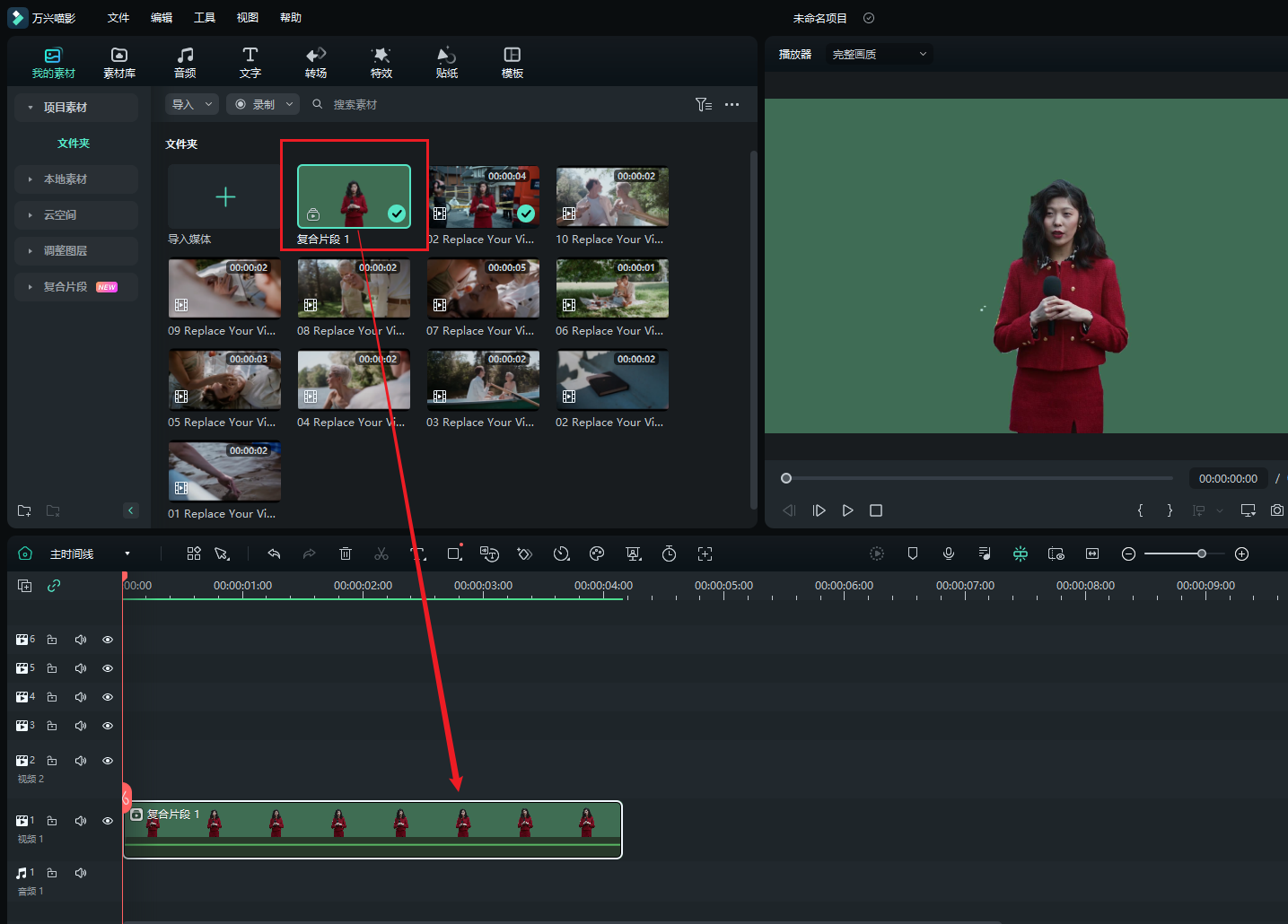This screenshot has width=1288, height=924.
Task: Switch to the 转场 transitions tab
Action: (316, 63)
